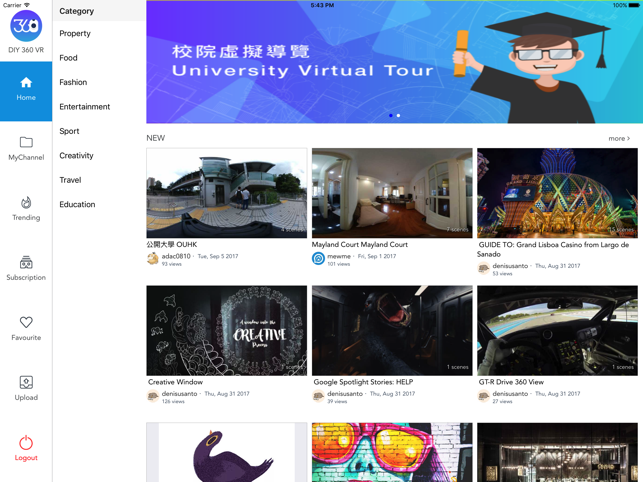This screenshot has height=482, width=643.
Task: Click the Category header
Action: point(77,11)
